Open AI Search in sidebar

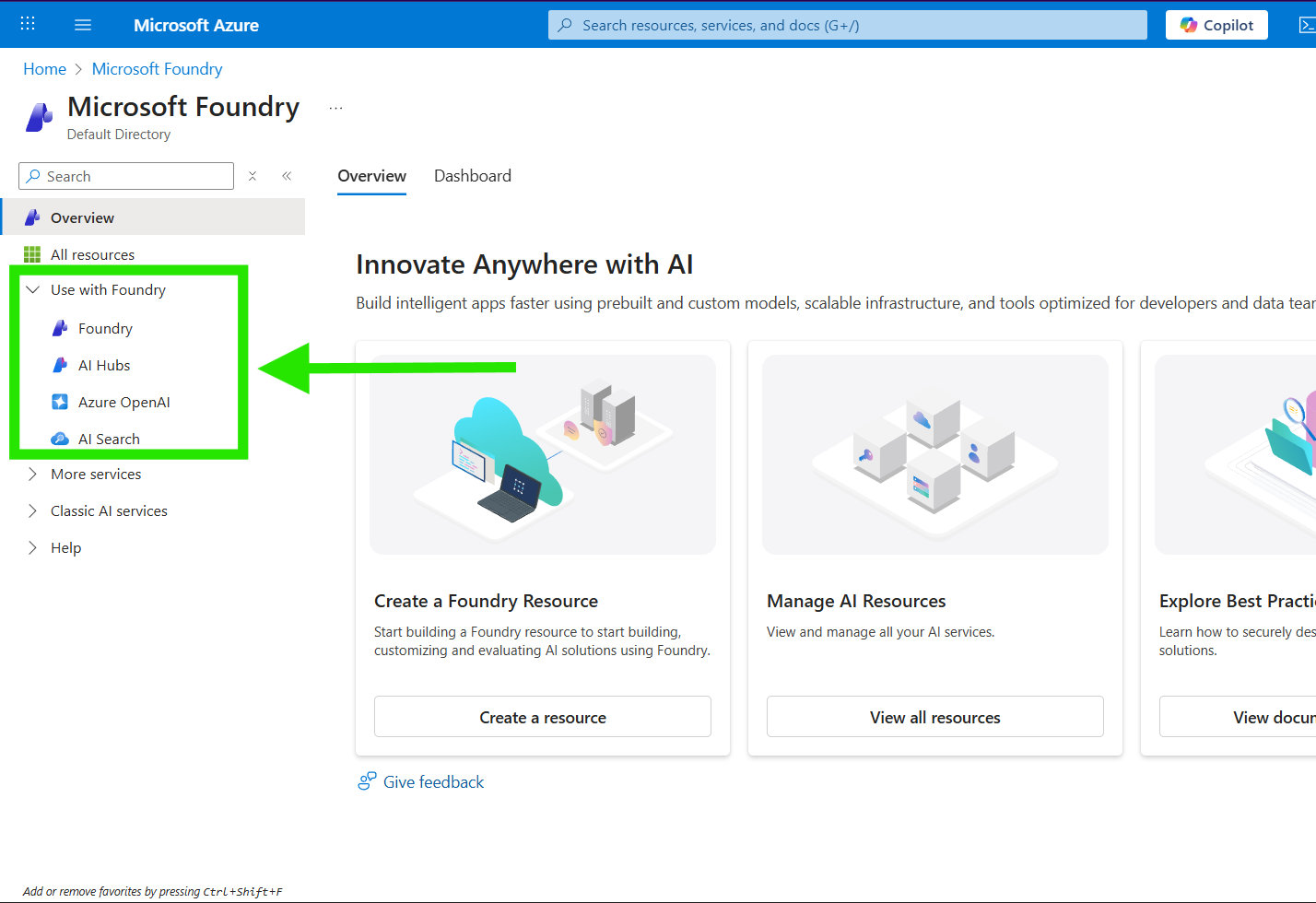109,440
